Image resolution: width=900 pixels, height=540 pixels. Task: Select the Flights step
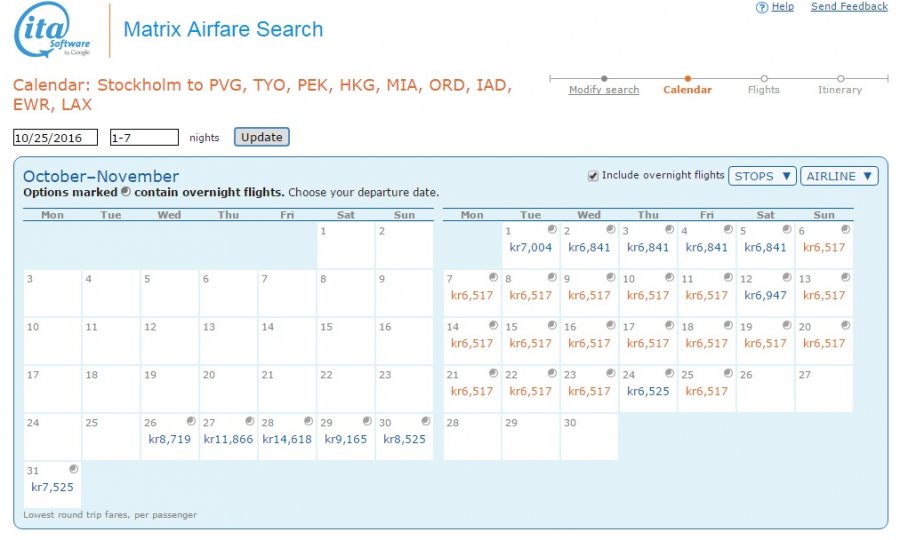pos(764,90)
